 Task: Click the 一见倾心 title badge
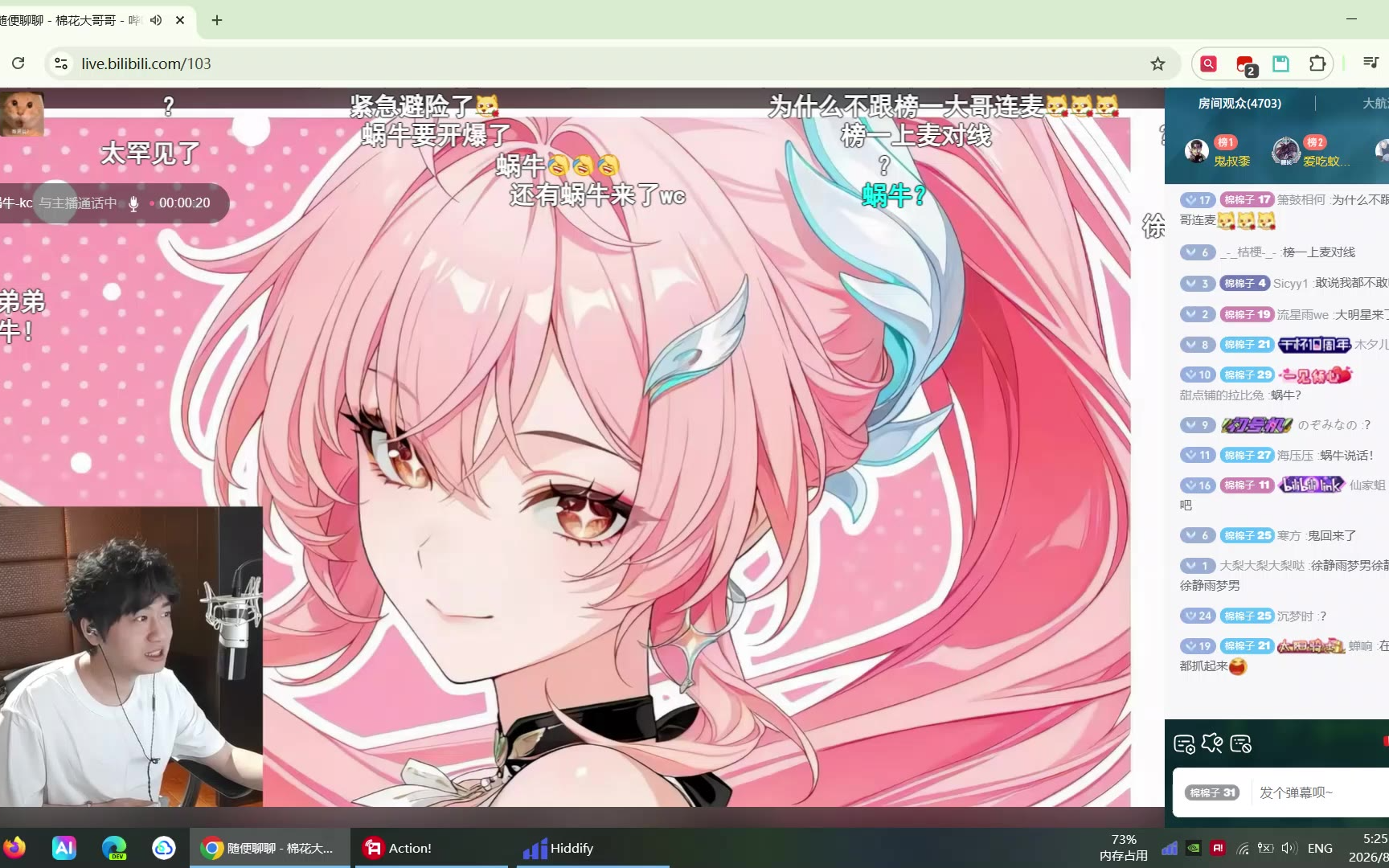pos(1316,375)
